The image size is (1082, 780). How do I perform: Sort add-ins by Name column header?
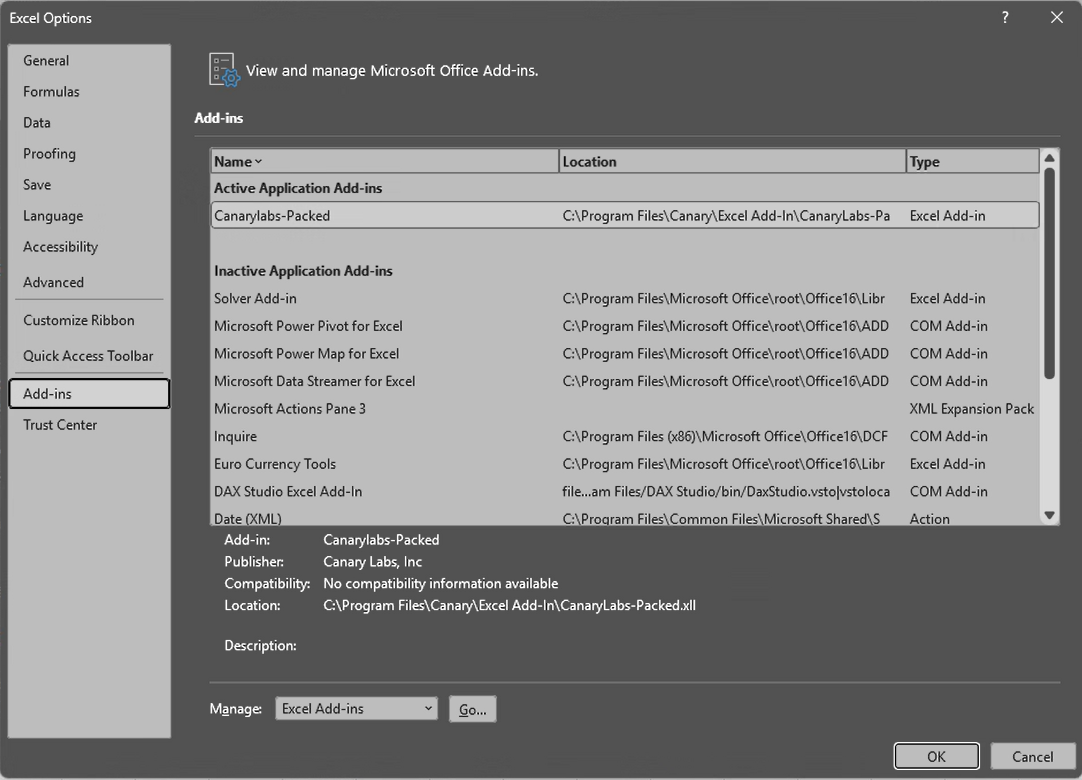point(384,162)
